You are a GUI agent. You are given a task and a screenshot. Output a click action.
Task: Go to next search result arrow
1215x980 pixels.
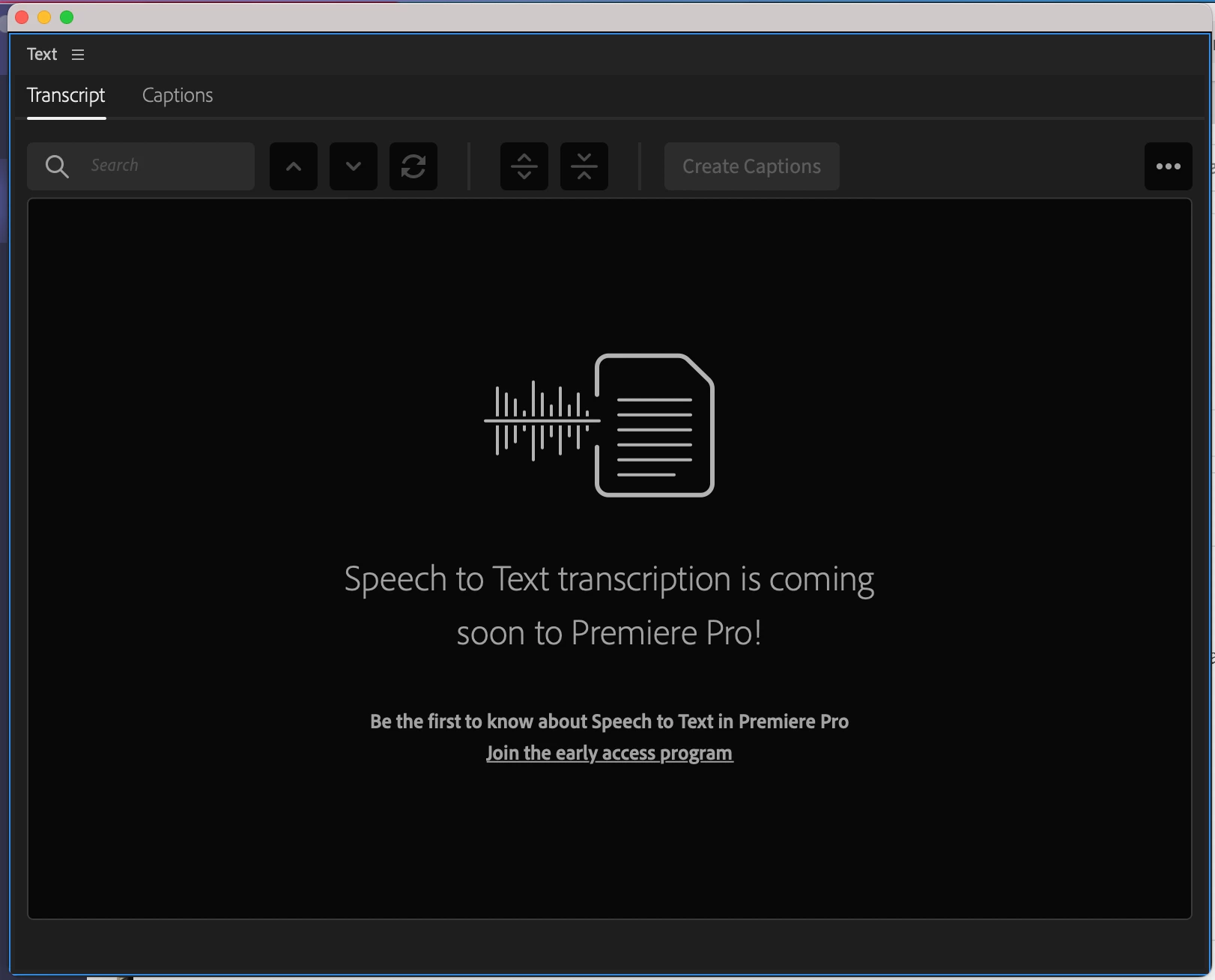pos(354,166)
